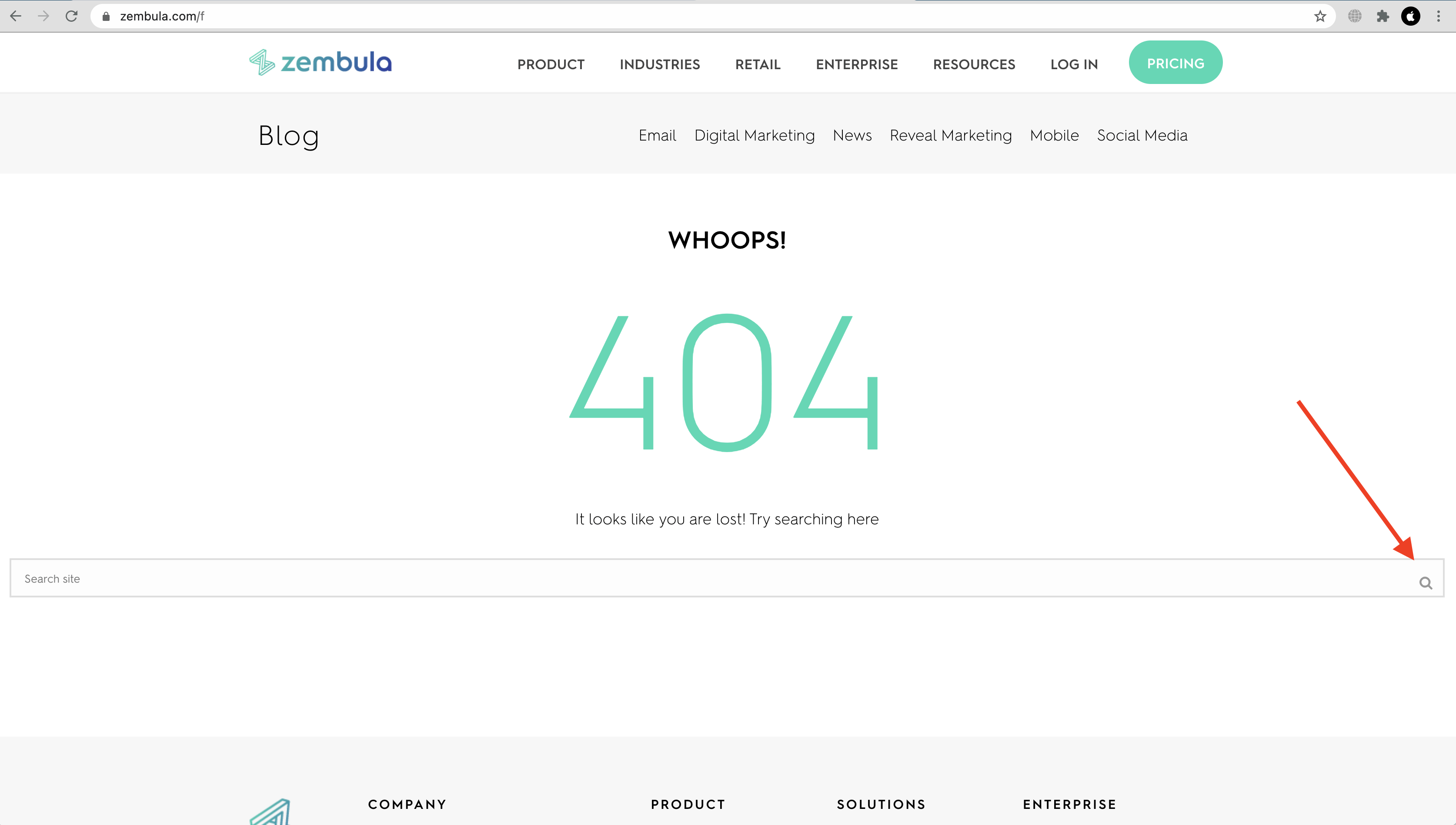Viewport: 1456px width, 825px height.
Task: Click the browser back arrow
Action: 16,17
